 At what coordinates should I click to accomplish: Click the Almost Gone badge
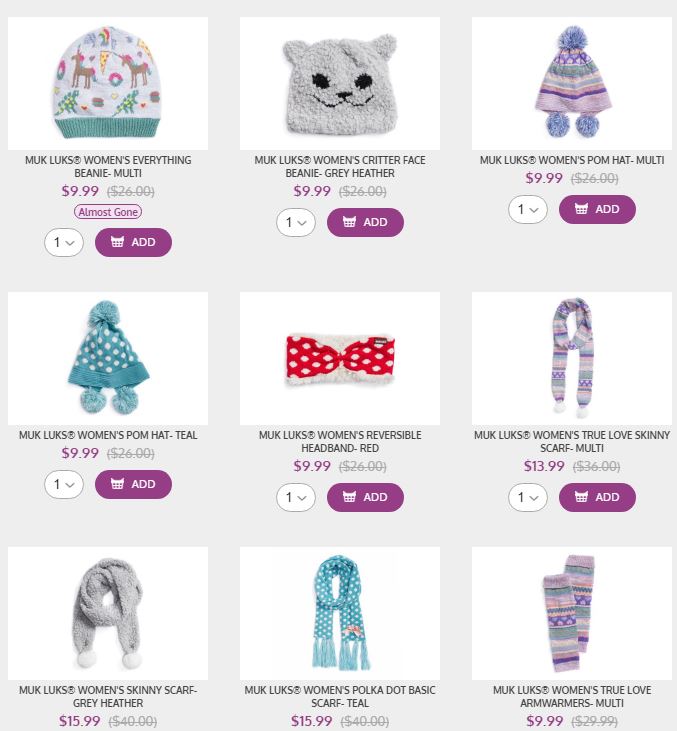click(108, 212)
